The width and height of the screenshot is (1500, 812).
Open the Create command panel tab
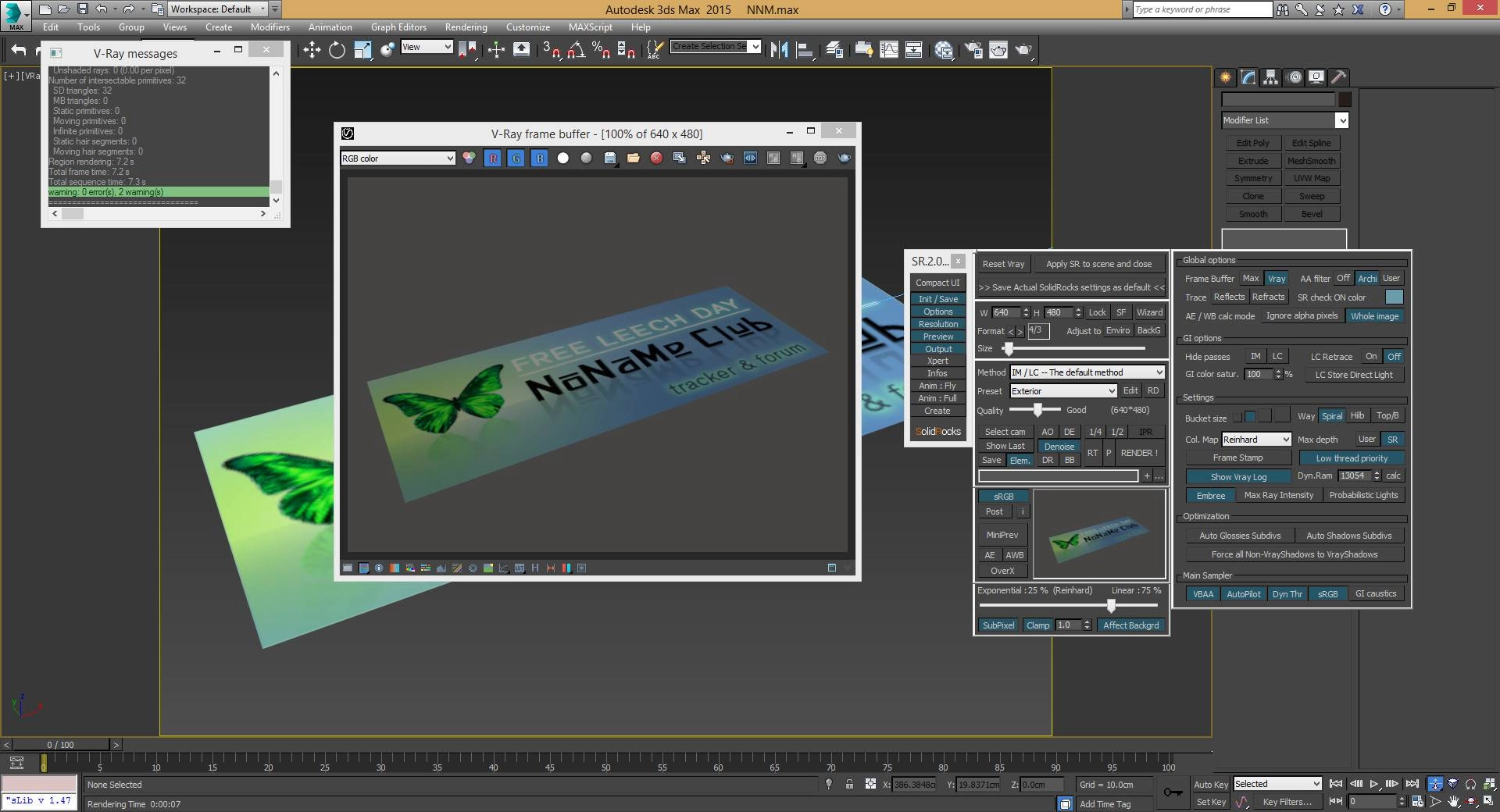click(1225, 77)
